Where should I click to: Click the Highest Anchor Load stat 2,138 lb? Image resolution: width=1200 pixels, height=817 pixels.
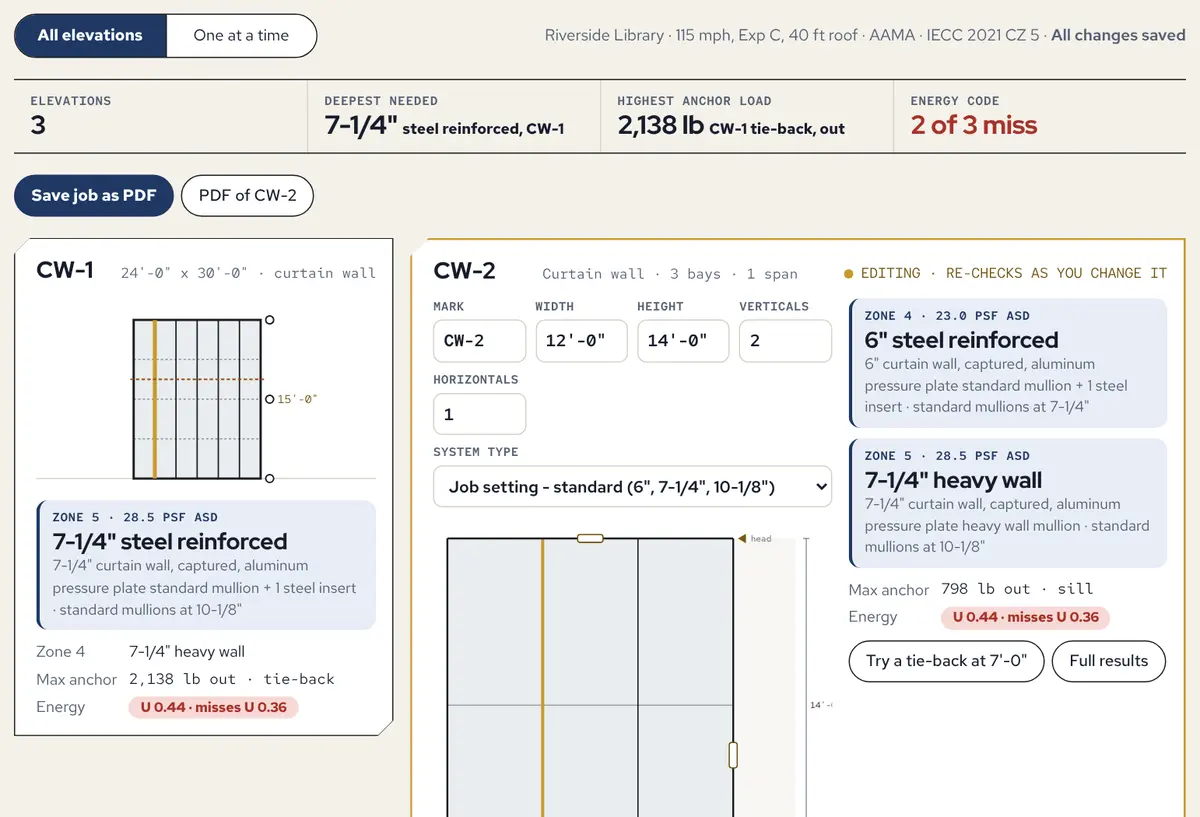(747, 116)
